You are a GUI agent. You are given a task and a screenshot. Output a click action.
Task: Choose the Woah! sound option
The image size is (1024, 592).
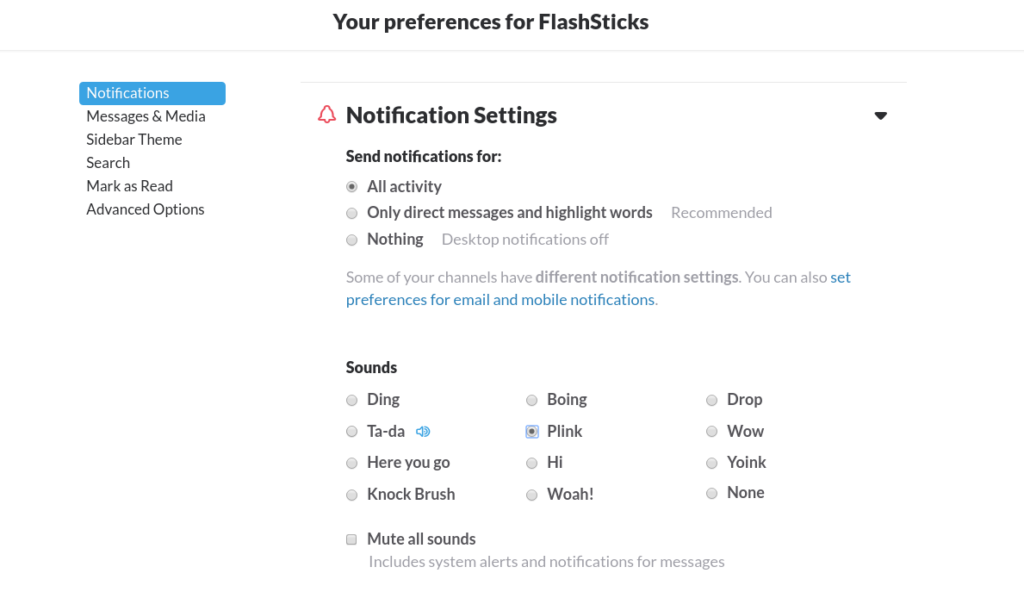[532, 495]
